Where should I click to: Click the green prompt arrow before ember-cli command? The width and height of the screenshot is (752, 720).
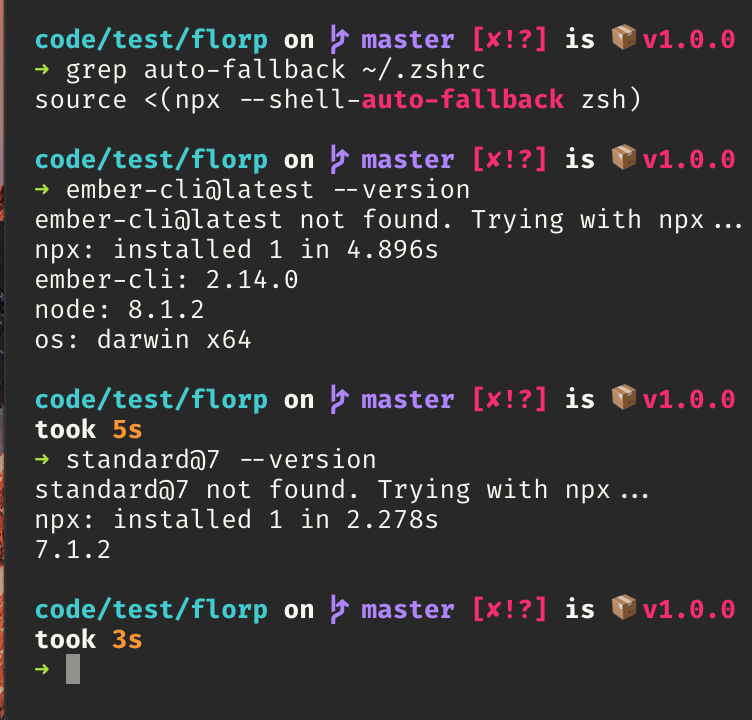42,189
